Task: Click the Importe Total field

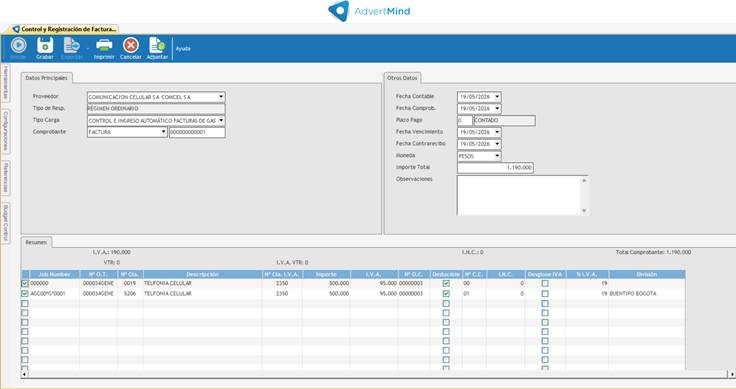Action: click(495, 168)
